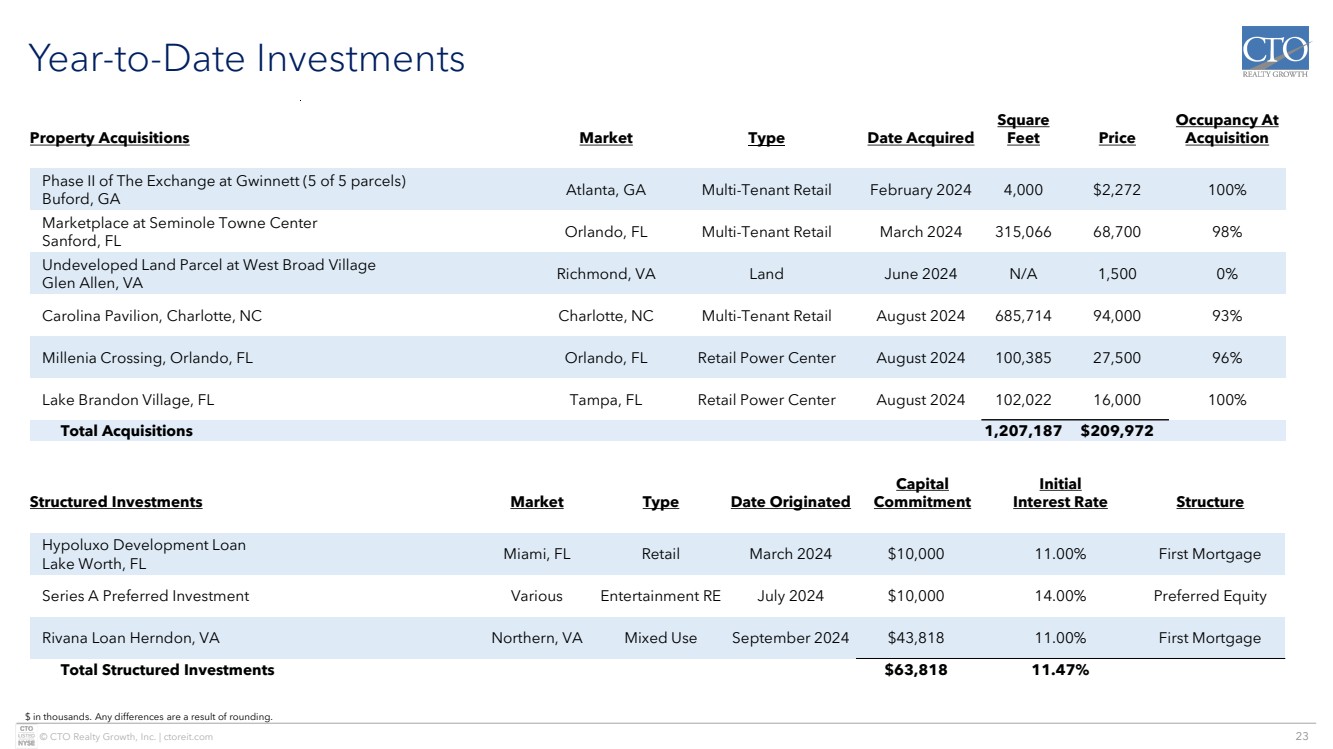
Task: Click 'Initial Interest Rate' column header
Action: (x=1060, y=493)
